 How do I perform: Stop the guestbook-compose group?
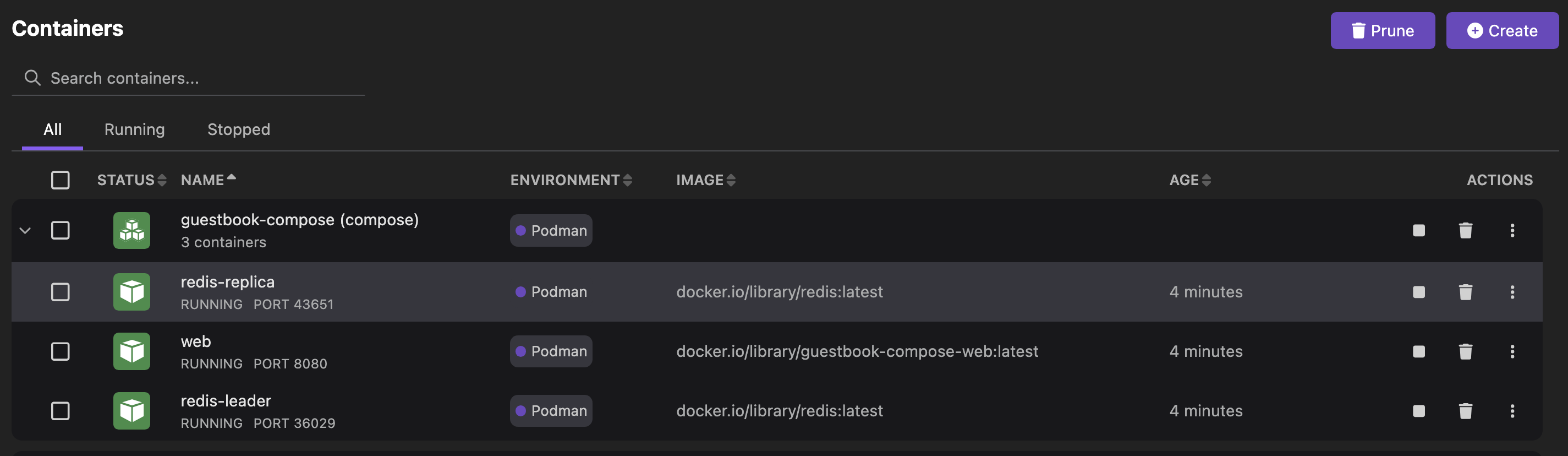(x=1418, y=230)
